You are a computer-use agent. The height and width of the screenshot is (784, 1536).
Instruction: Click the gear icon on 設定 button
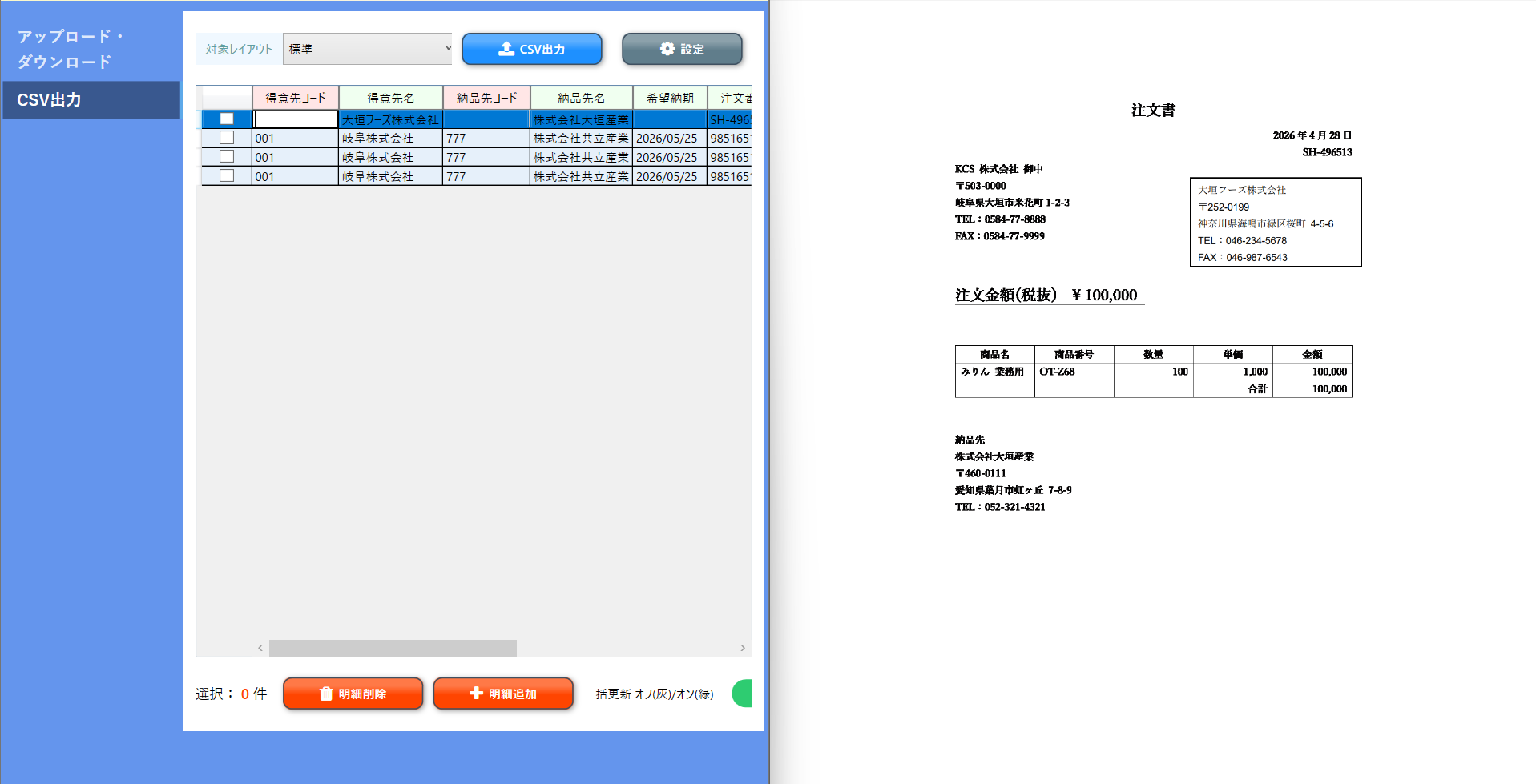coord(667,49)
